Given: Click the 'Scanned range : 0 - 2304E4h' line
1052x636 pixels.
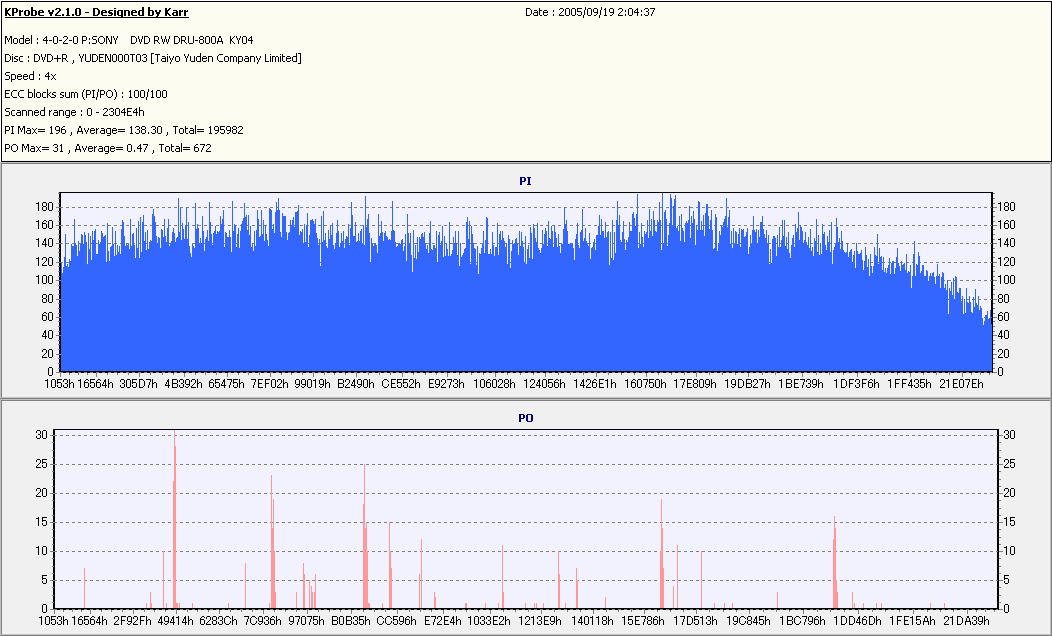Looking at the screenshot, I should point(74,113).
